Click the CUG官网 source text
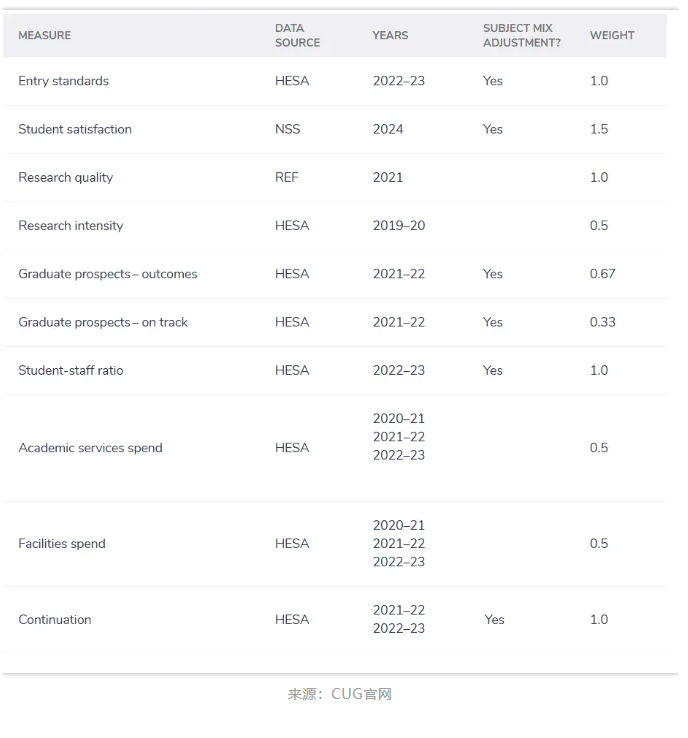The width and height of the screenshot is (688, 738). 361,694
